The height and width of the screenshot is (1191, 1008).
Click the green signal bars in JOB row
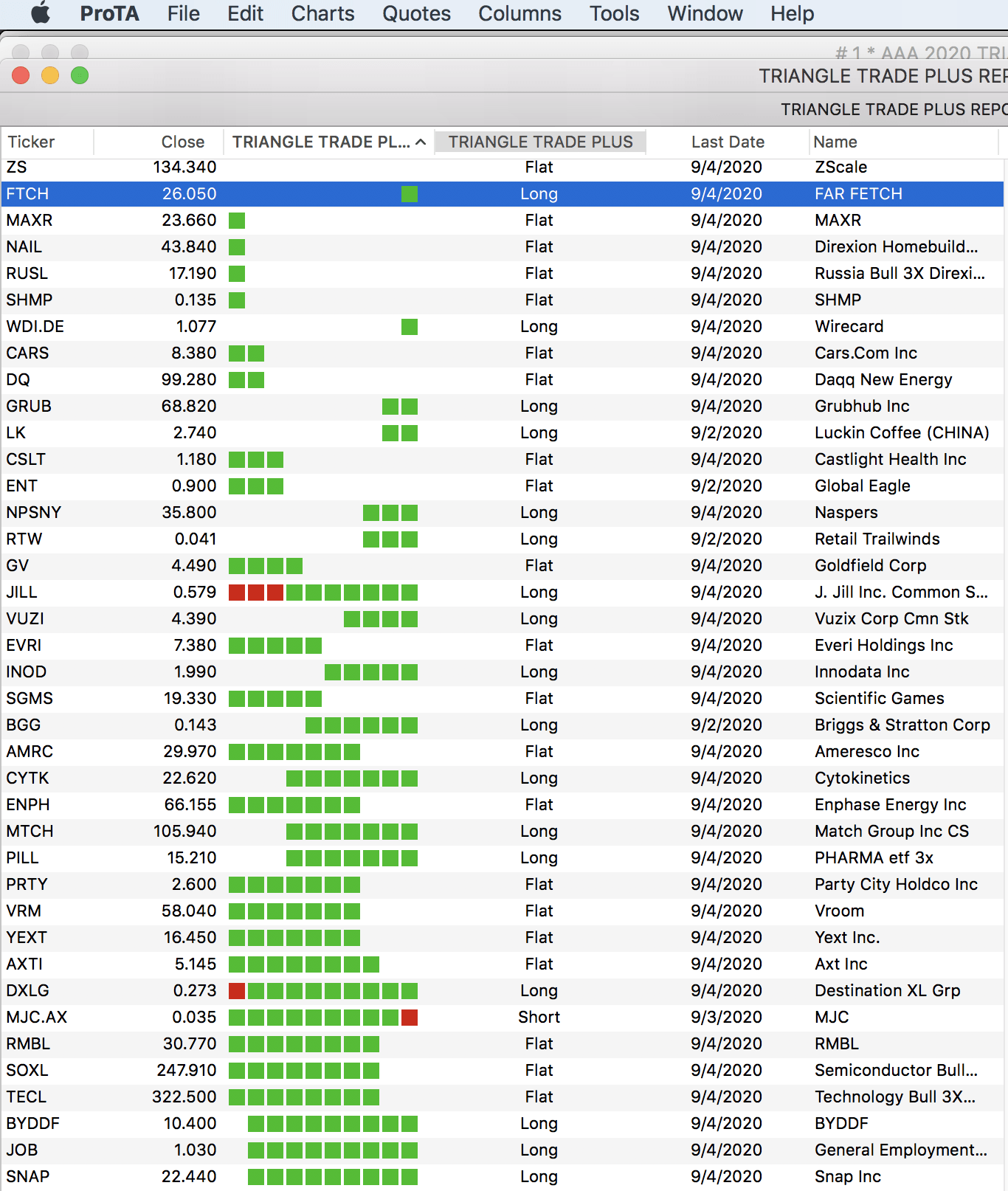coord(333,1150)
